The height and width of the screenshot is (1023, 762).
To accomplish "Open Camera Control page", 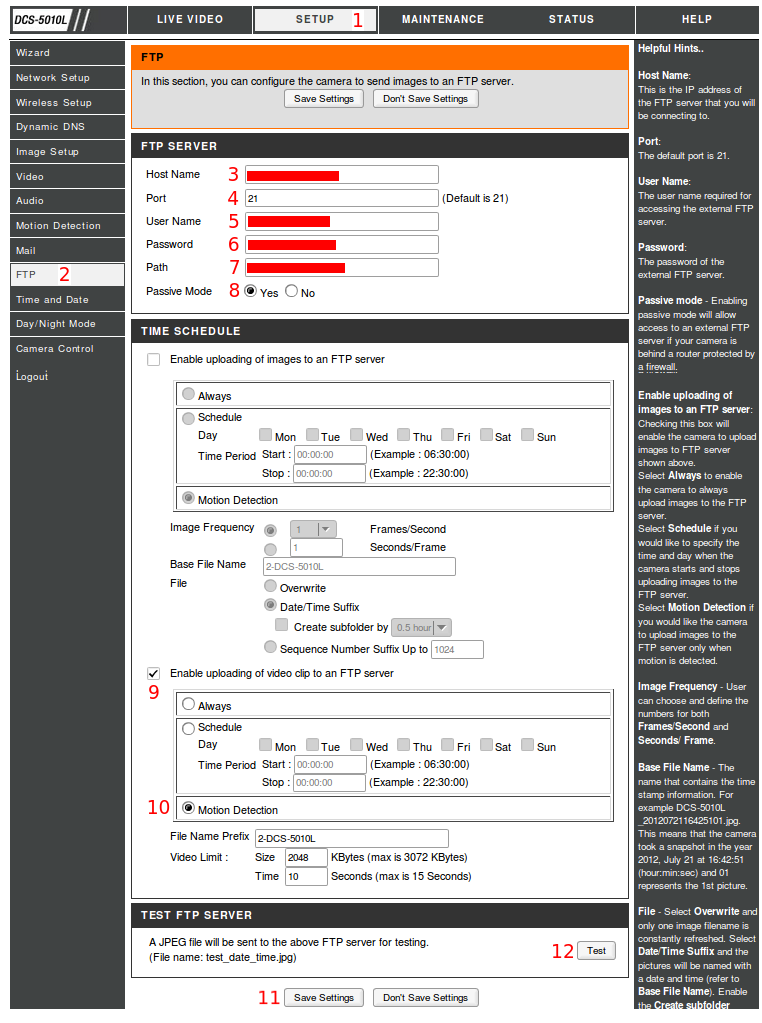I will (67, 348).
